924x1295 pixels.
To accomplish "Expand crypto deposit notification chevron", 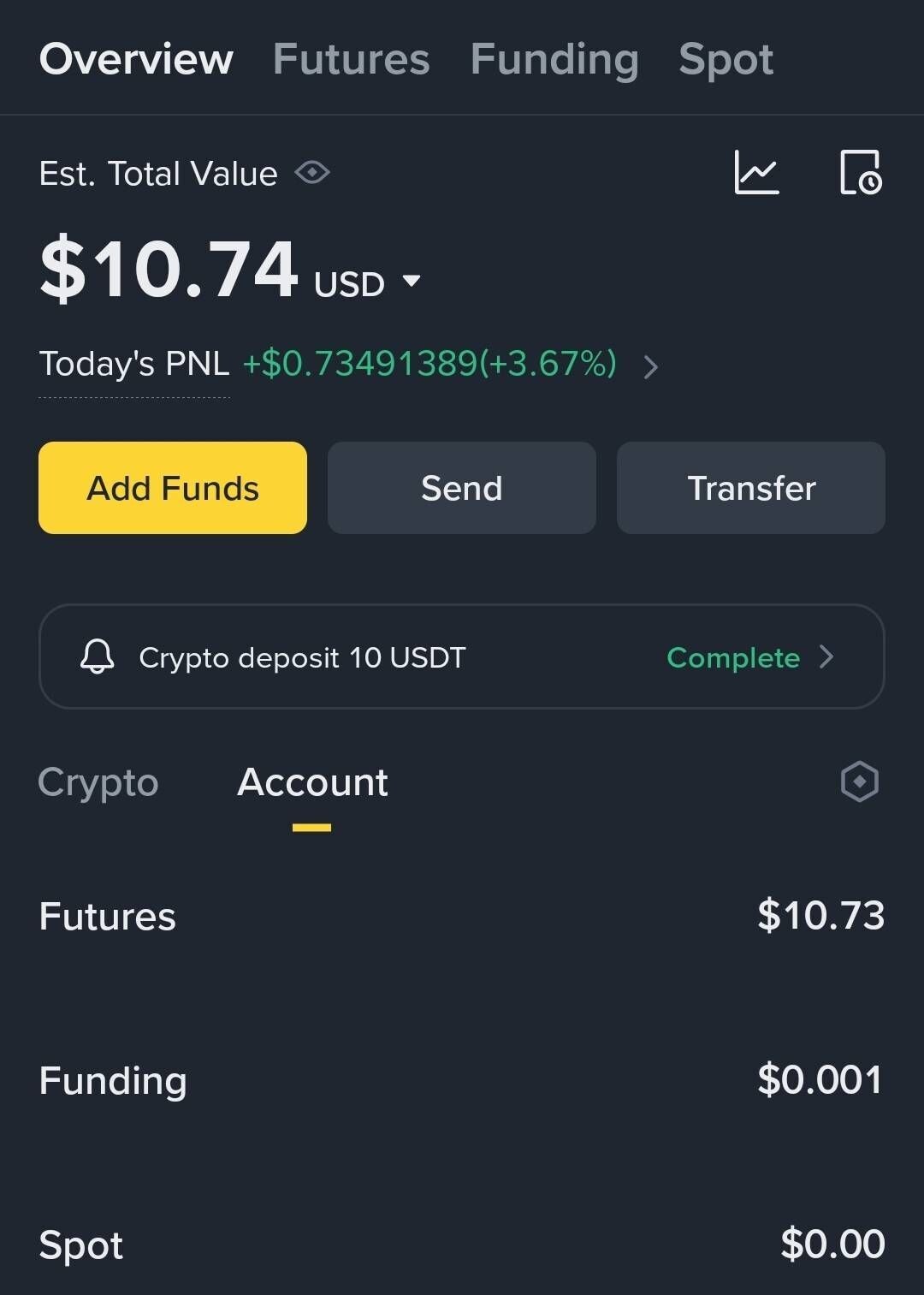I will (826, 657).
